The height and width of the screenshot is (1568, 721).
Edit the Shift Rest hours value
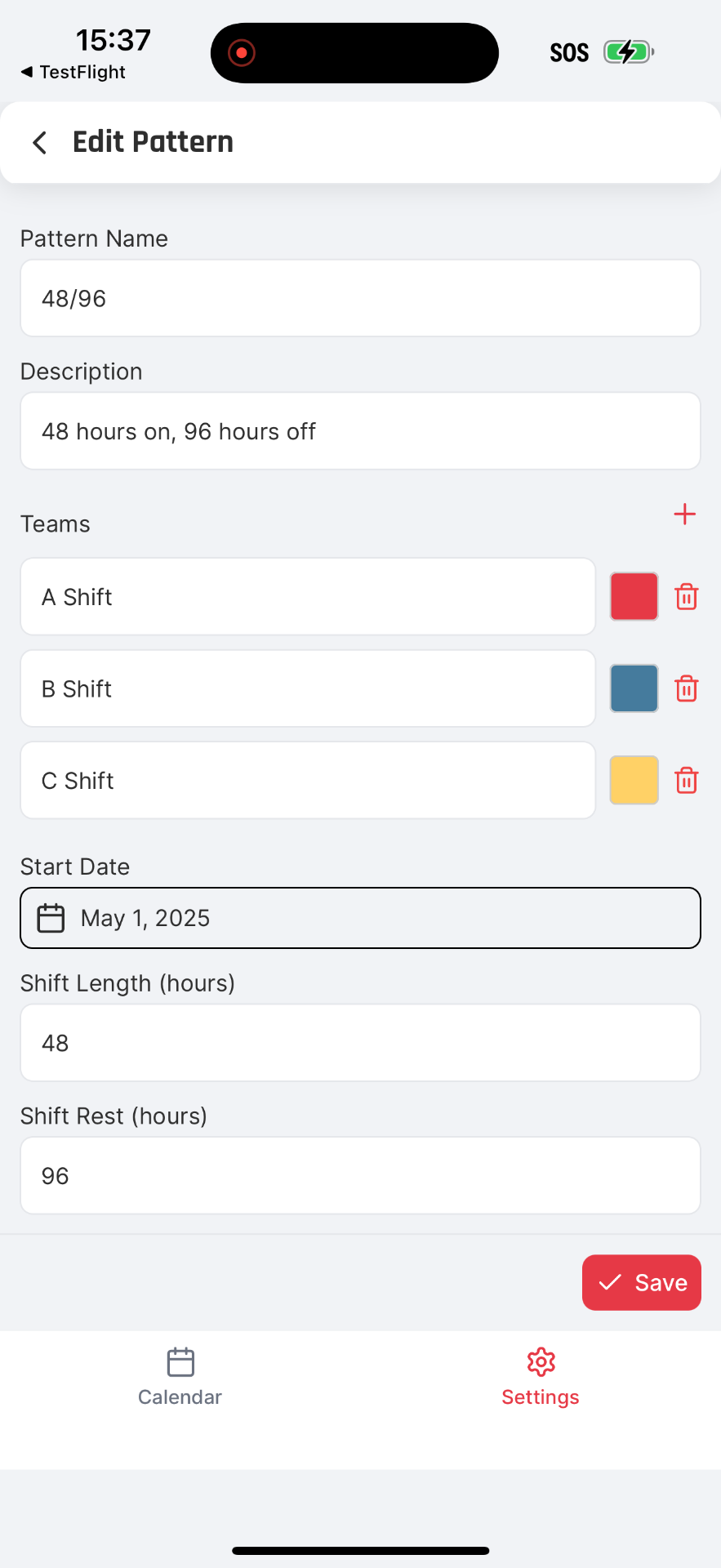tap(360, 1175)
